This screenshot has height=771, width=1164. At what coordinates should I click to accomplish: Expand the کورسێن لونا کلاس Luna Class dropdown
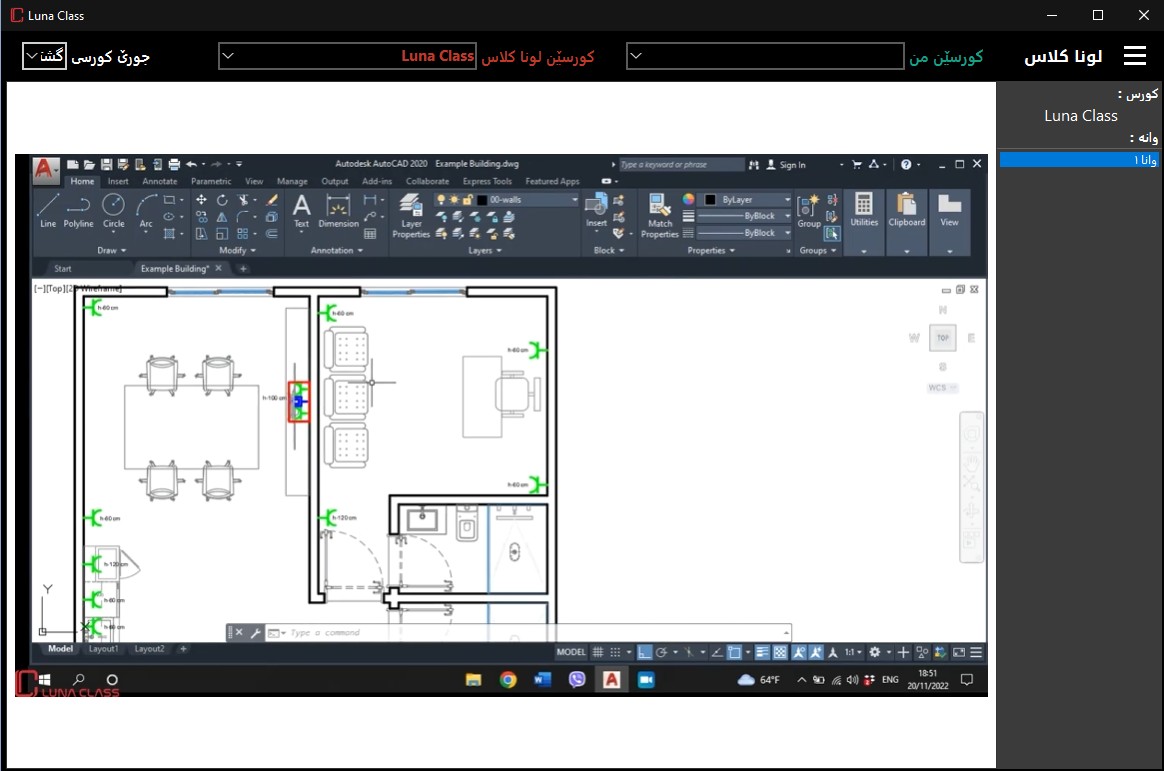[347, 56]
